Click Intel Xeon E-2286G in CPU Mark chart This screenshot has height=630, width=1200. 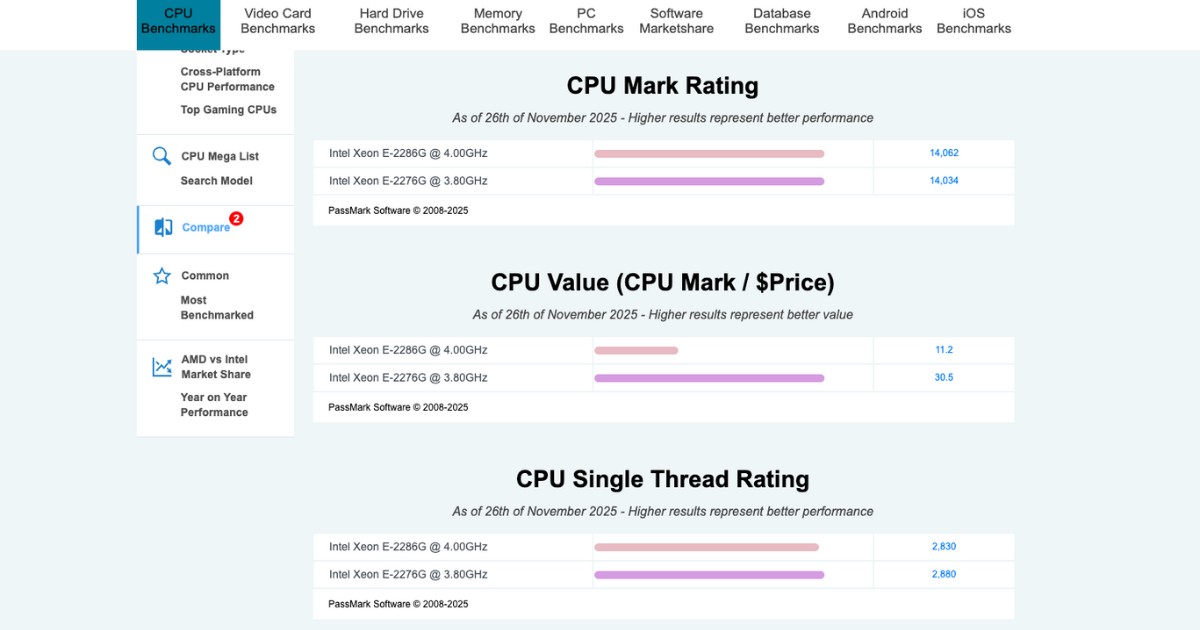(x=409, y=153)
